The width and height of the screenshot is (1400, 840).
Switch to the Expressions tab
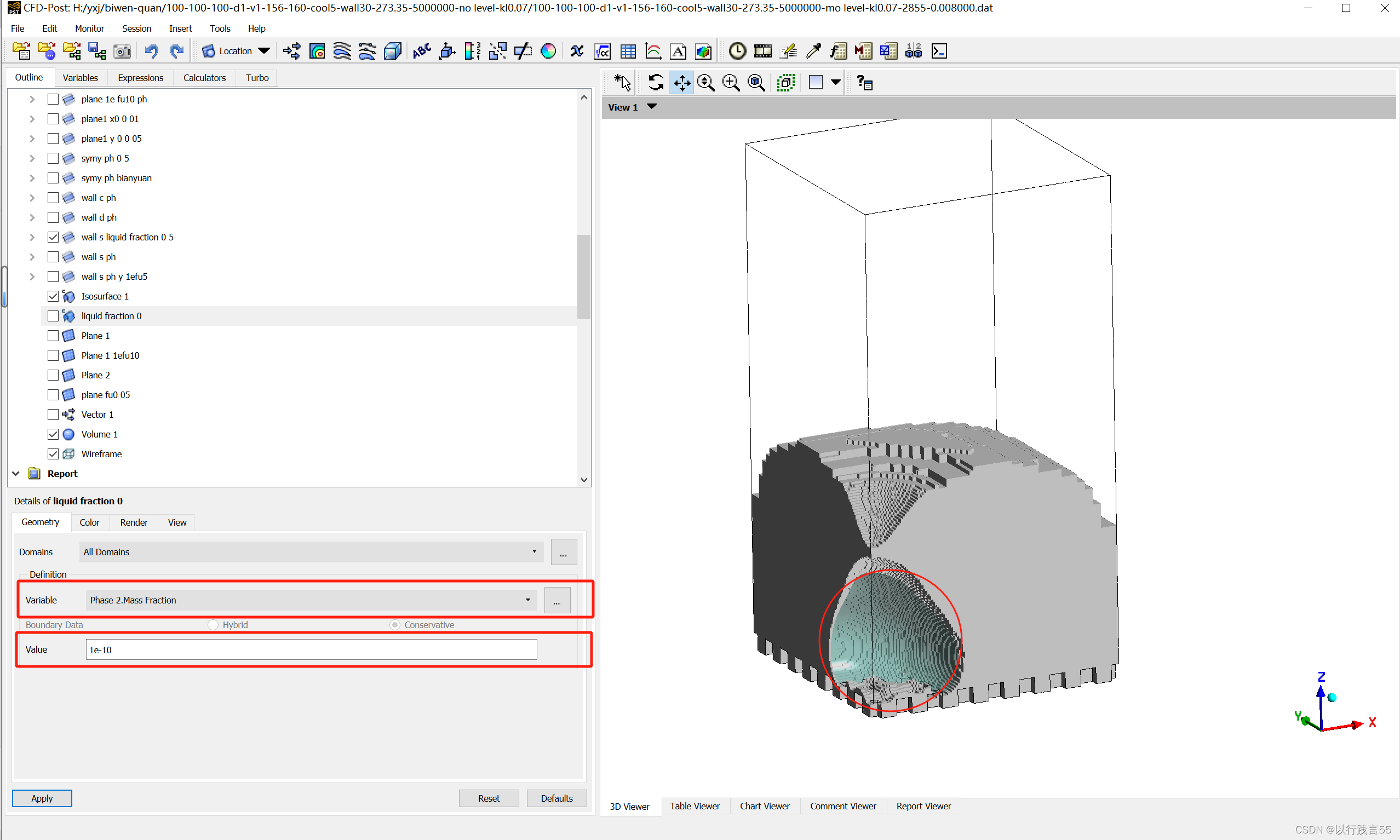click(140, 78)
